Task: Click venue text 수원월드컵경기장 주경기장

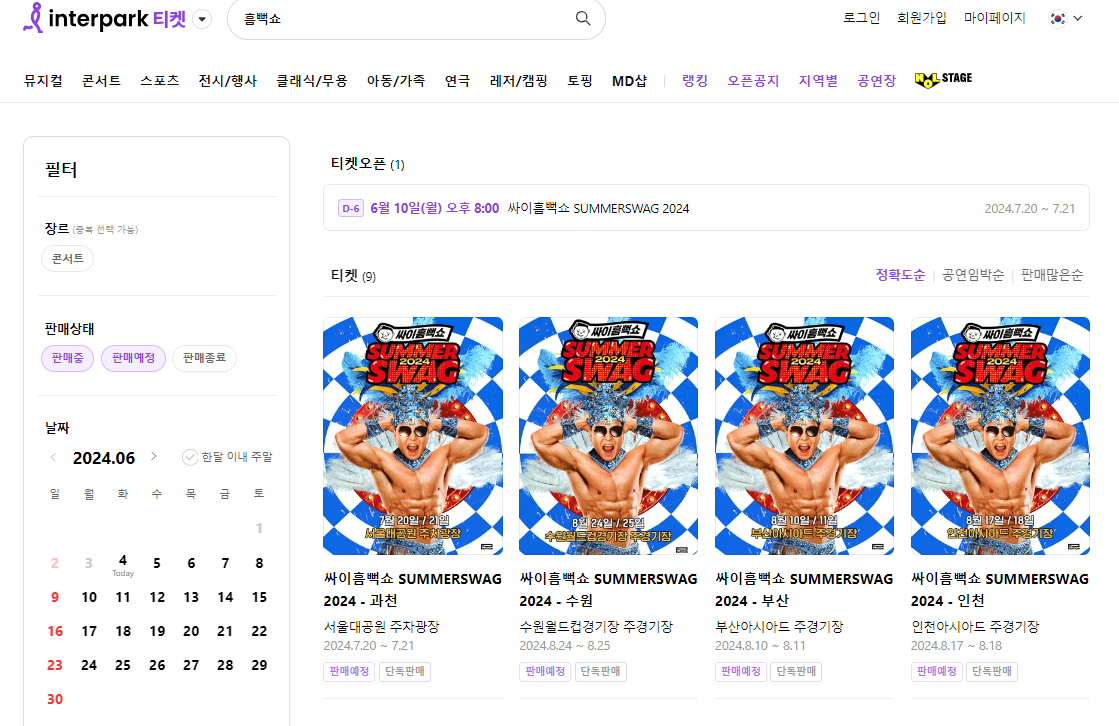Action: (596, 627)
